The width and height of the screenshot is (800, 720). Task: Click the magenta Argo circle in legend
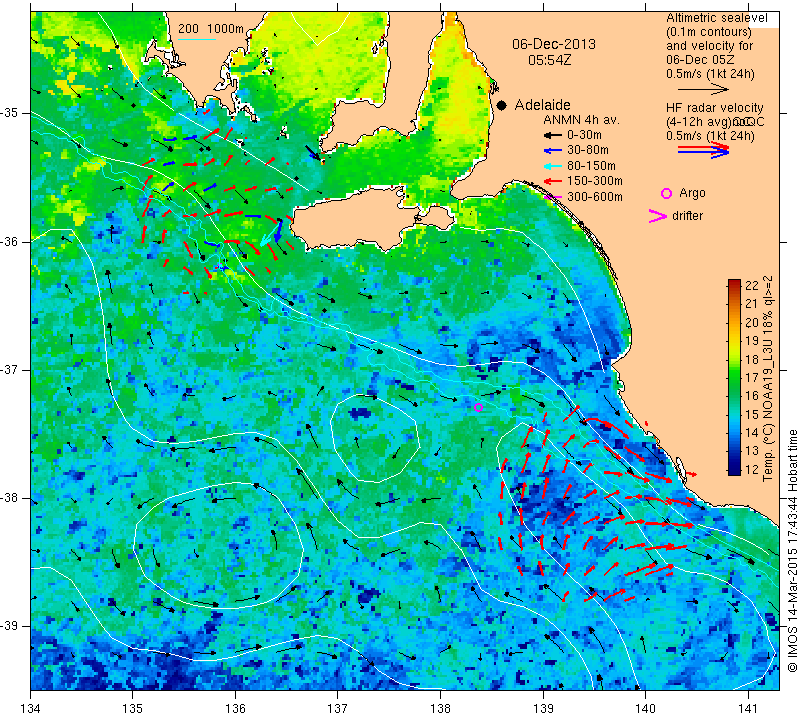[x=666, y=193]
